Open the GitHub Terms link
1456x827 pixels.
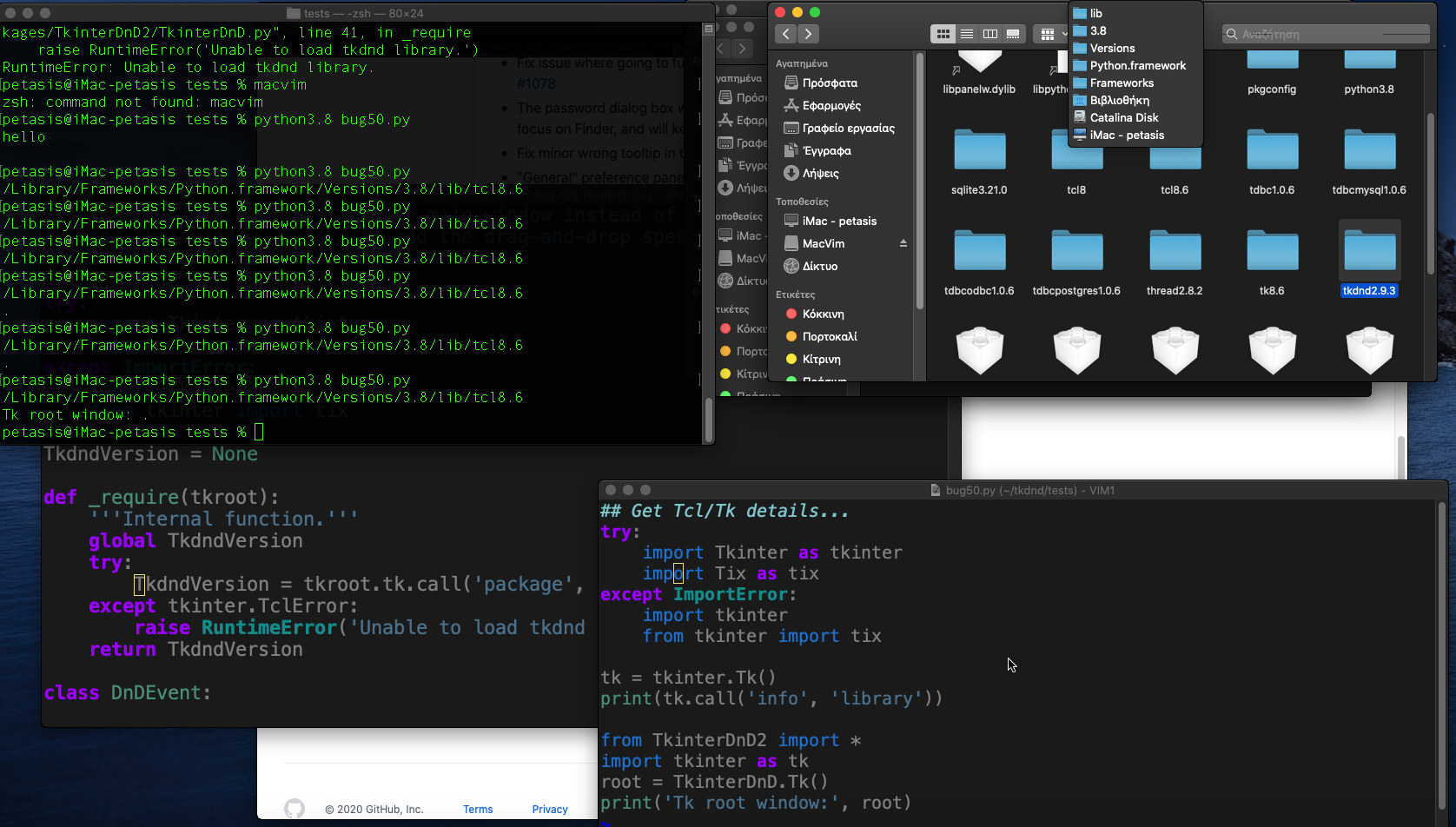click(x=478, y=809)
